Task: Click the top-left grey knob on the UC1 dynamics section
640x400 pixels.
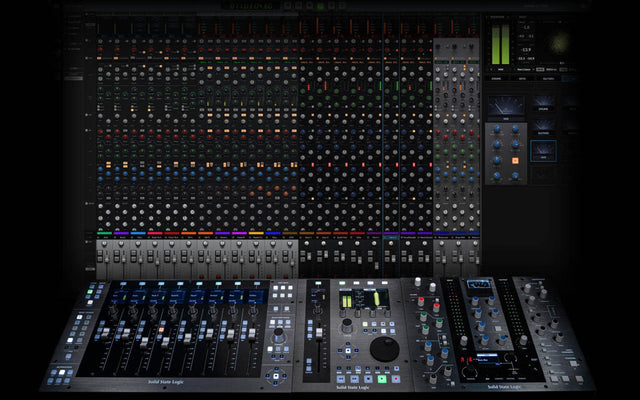Action: coord(527,288)
